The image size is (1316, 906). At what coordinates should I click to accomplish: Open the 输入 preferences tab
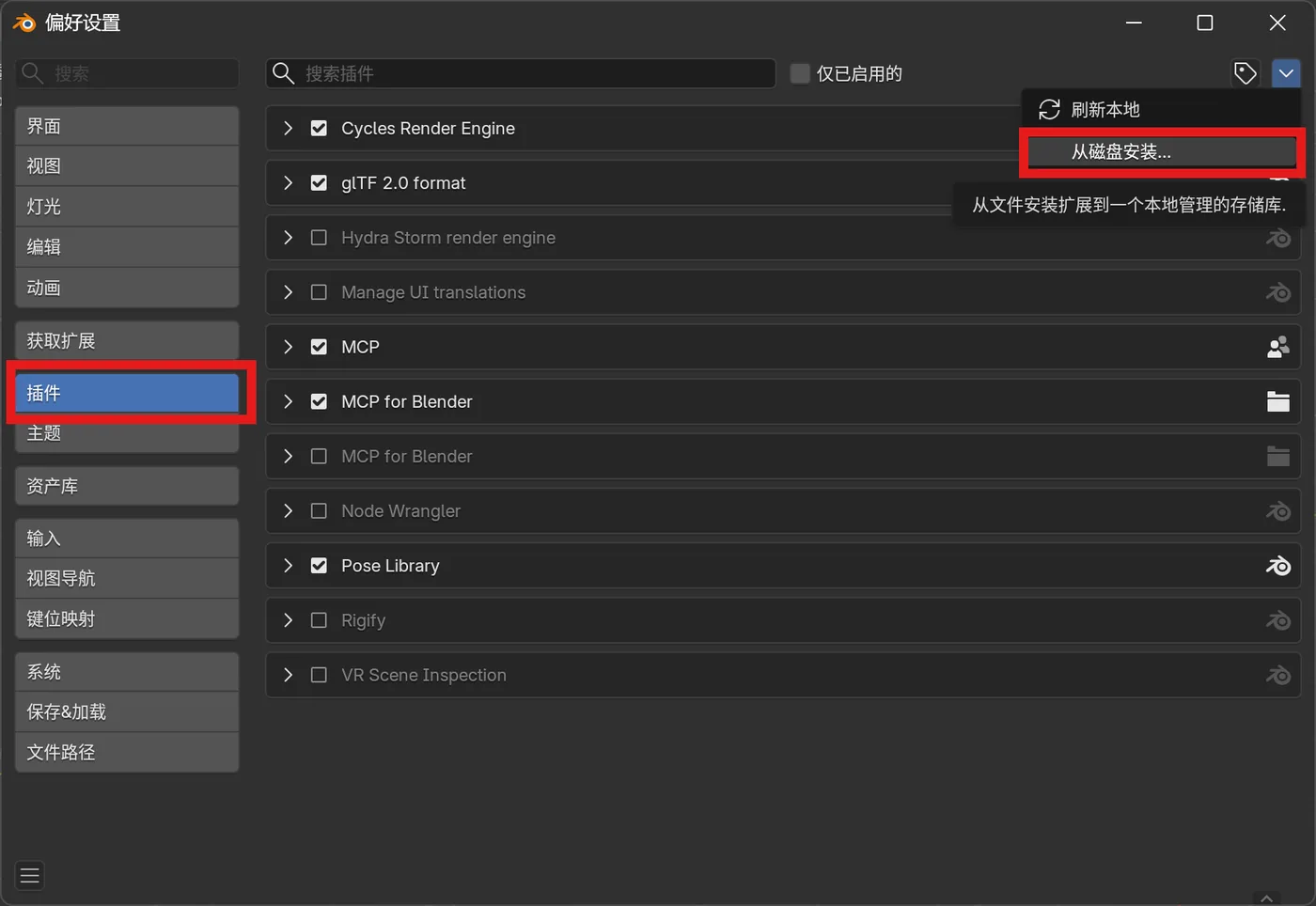click(127, 539)
